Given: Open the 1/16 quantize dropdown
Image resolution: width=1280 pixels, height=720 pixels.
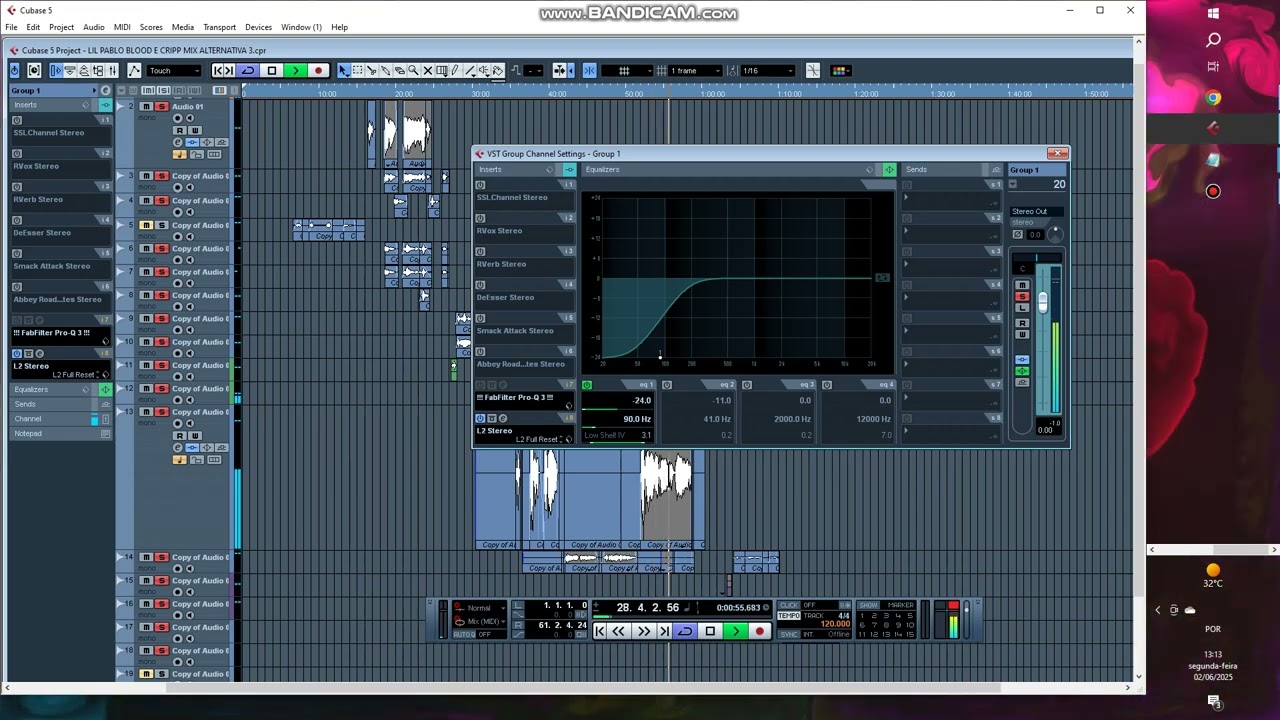Looking at the screenshot, I should pos(768,70).
